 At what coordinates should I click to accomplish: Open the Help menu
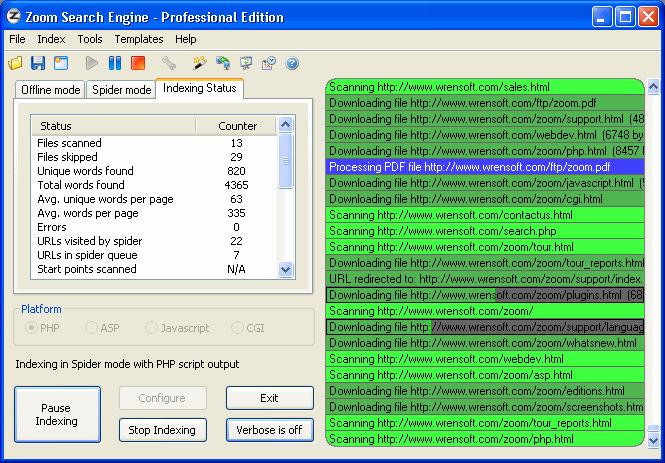pyautogui.click(x=186, y=39)
